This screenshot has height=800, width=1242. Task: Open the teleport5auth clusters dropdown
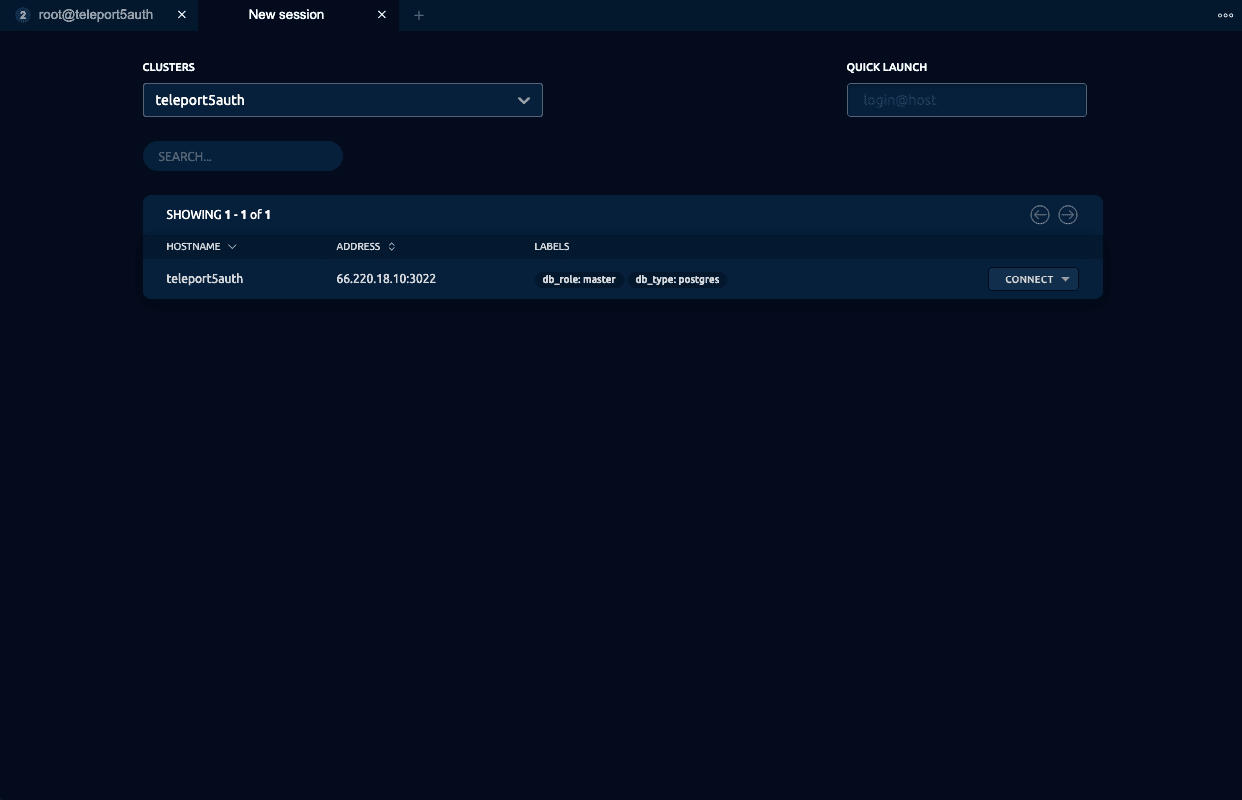(343, 100)
